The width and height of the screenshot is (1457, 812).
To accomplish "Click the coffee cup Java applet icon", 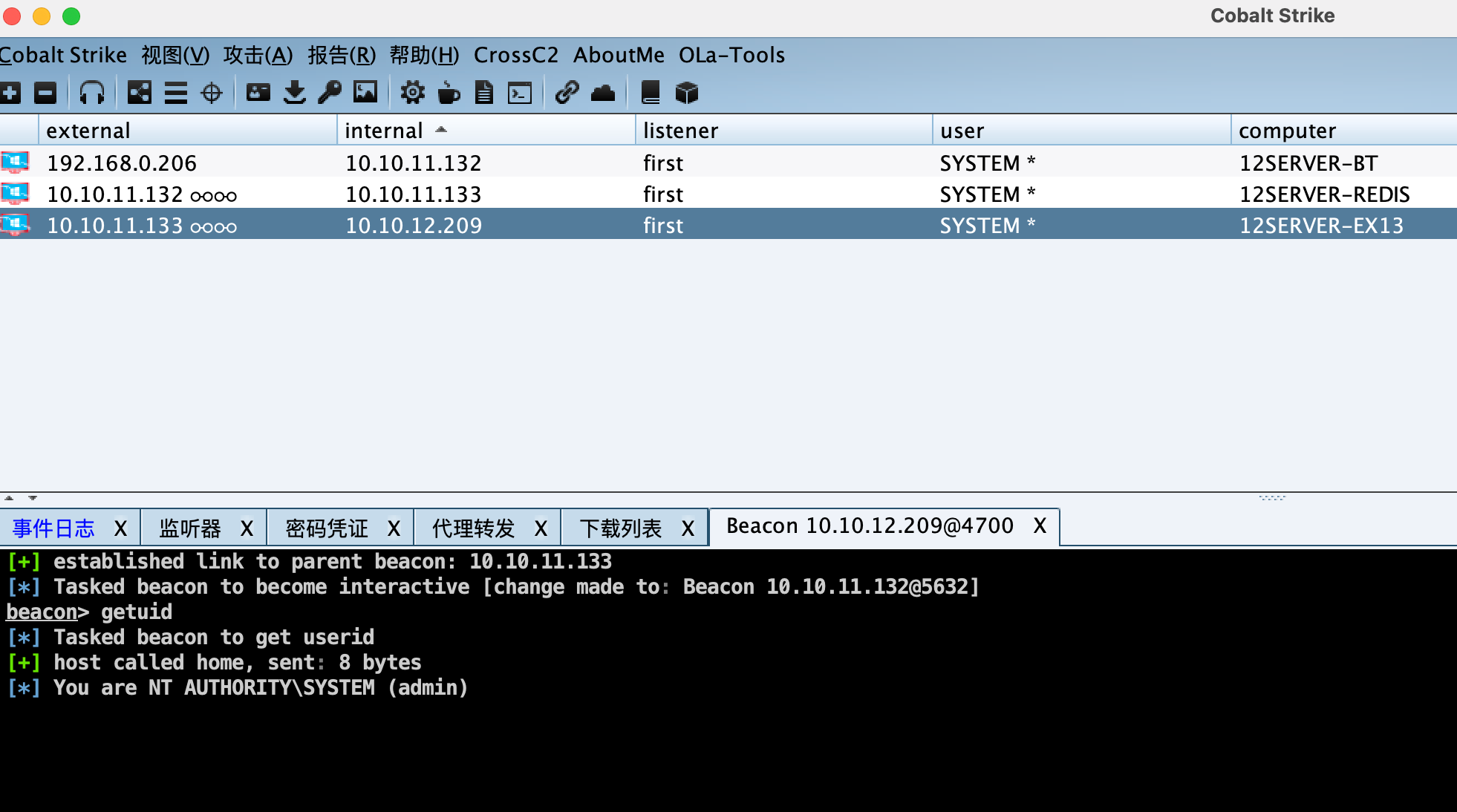I will [449, 93].
